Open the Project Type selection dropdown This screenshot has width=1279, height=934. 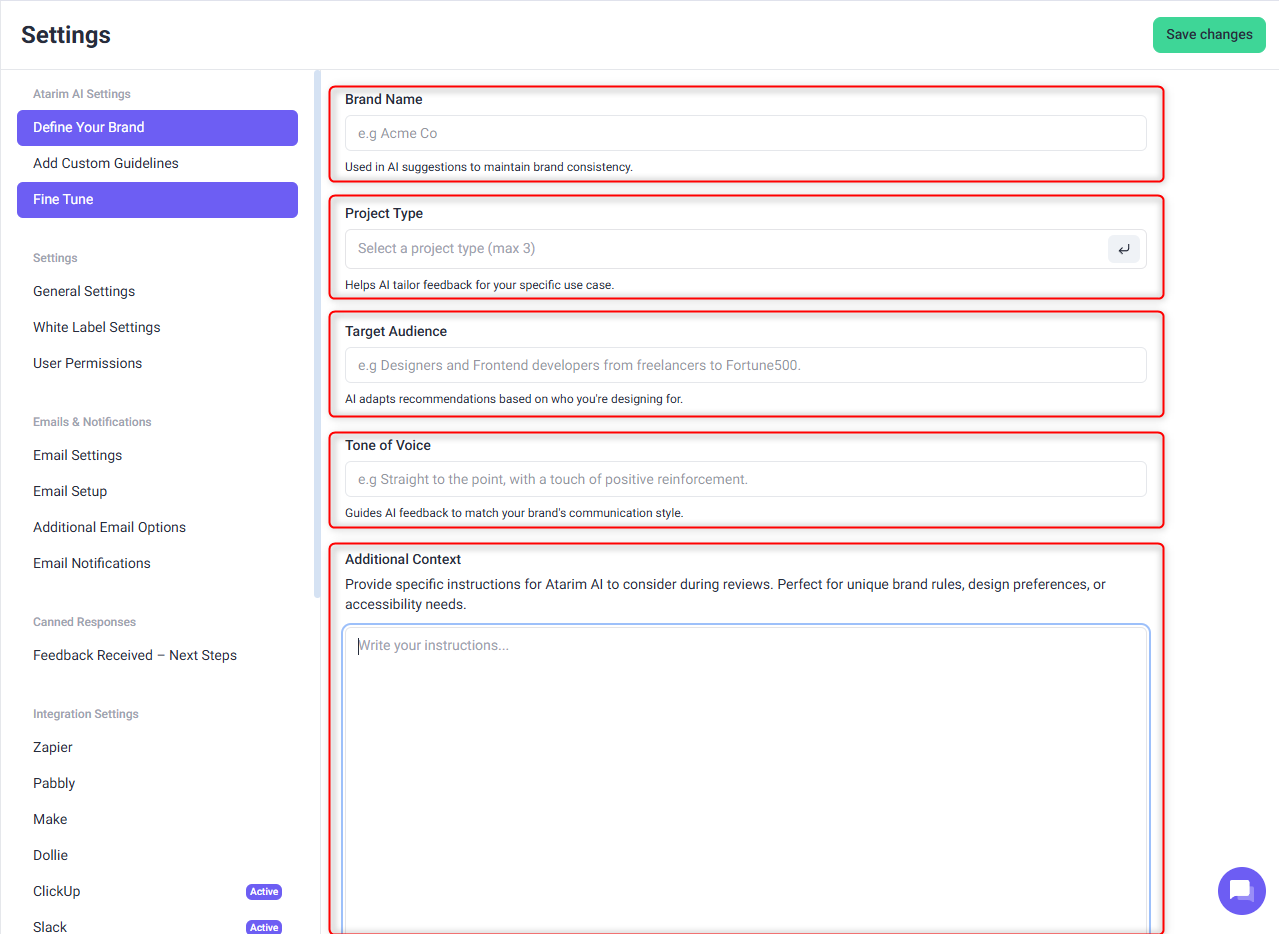click(x=725, y=249)
